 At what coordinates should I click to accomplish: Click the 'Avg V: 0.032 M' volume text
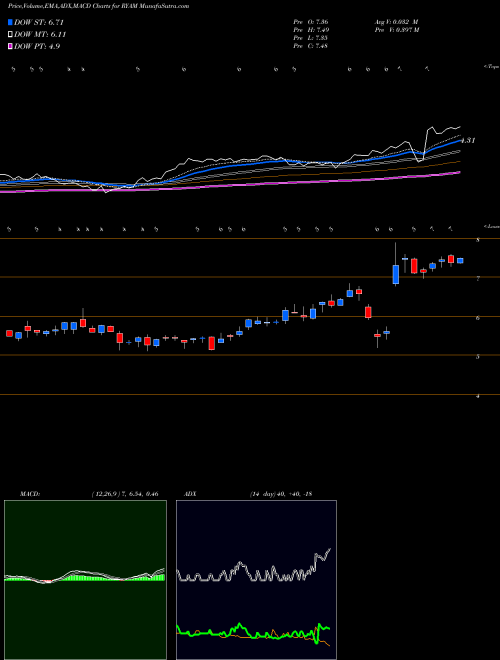[397, 21]
